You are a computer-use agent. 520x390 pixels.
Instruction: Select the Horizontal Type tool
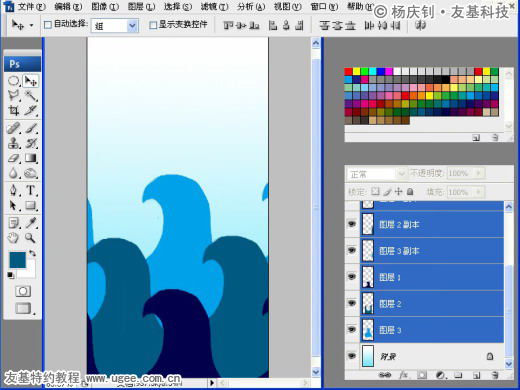[31, 190]
